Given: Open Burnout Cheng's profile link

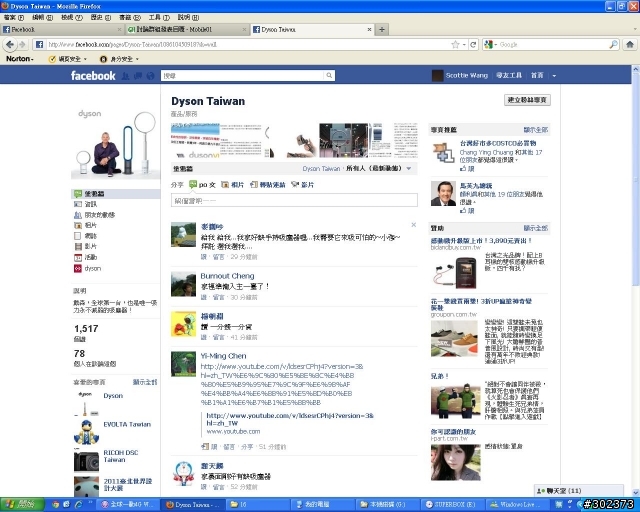Looking at the screenshot, I should click(227, 276).
